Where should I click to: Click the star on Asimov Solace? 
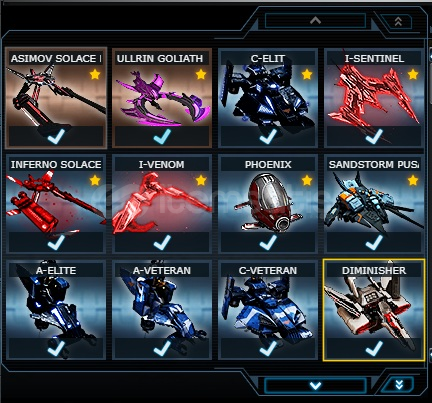pyautogui.click(x=95, y=74)
